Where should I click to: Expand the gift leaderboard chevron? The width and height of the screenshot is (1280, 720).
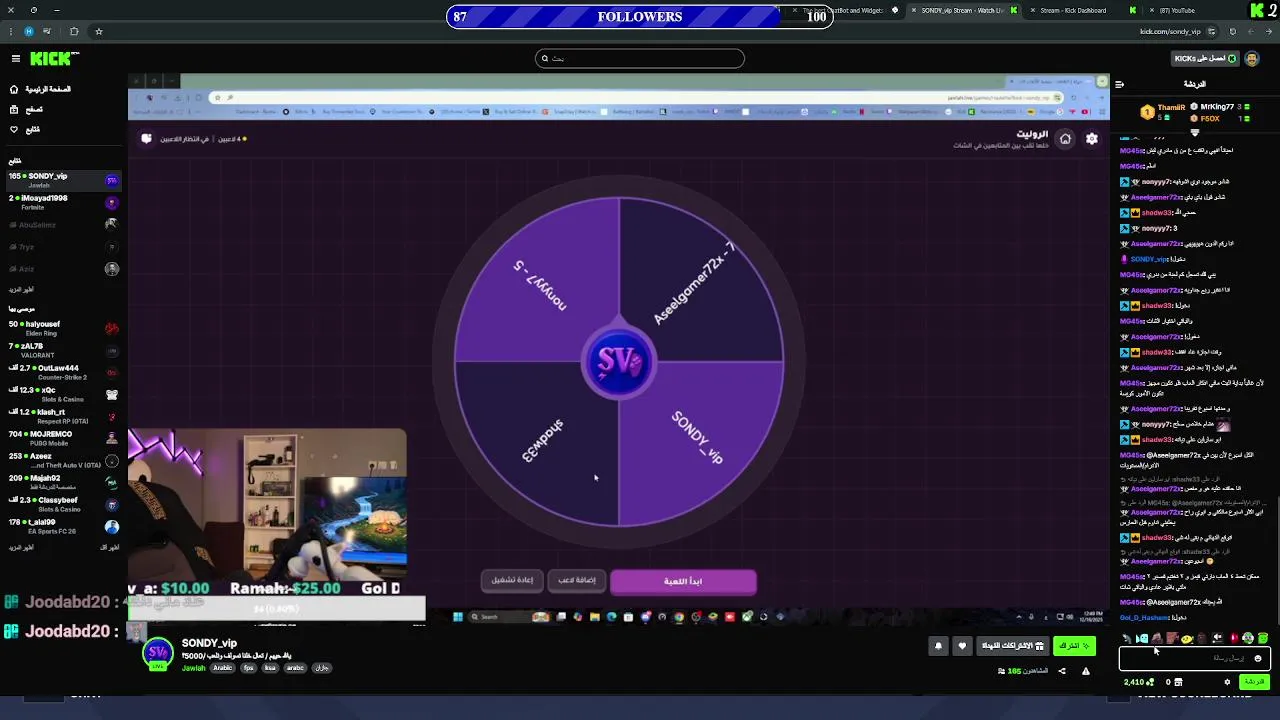(x=1195, y=132)
